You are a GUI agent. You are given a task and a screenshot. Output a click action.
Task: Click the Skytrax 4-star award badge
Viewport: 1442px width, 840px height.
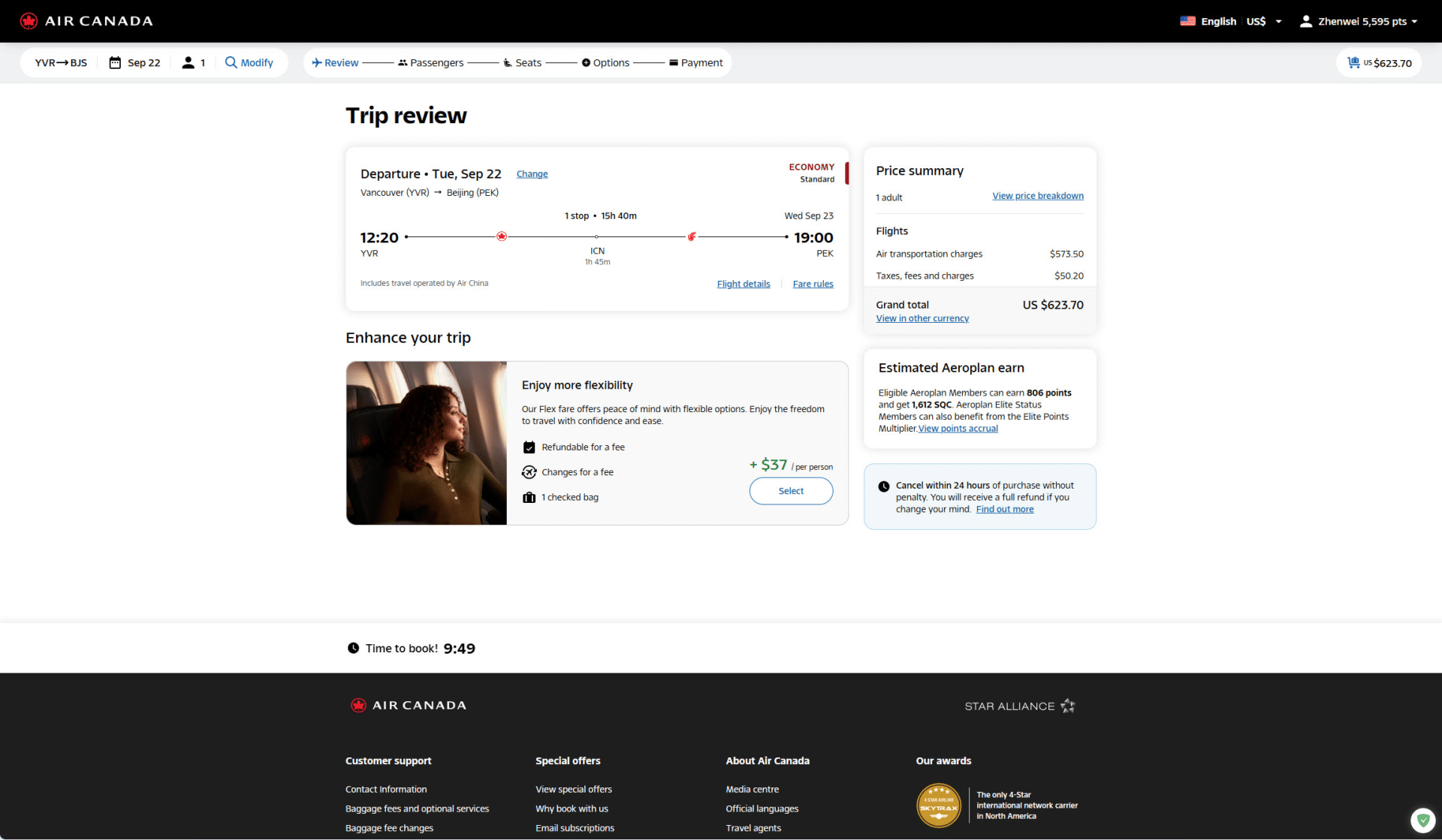point(939,805)
